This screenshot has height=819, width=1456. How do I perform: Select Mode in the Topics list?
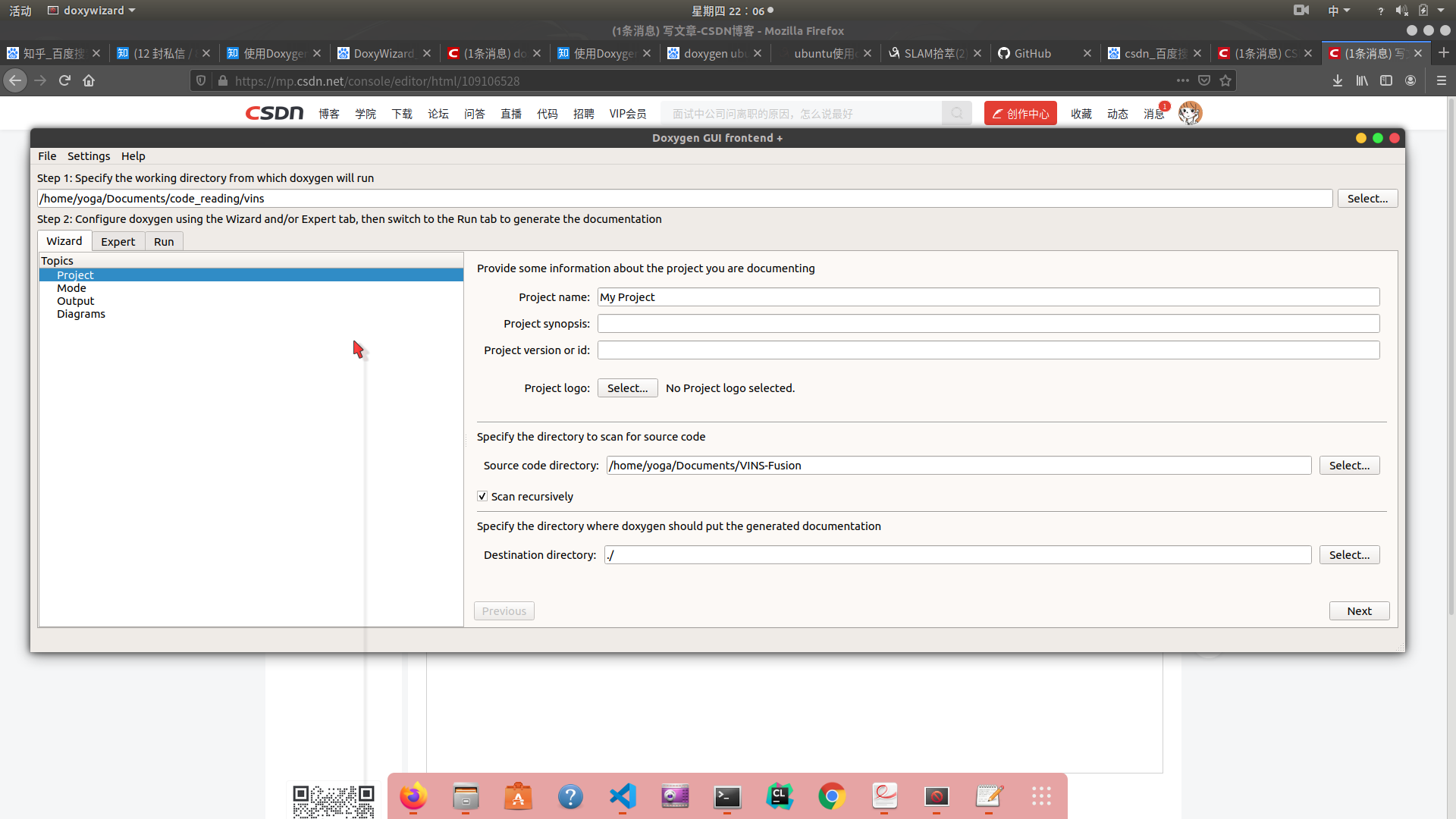click(71, 288)
